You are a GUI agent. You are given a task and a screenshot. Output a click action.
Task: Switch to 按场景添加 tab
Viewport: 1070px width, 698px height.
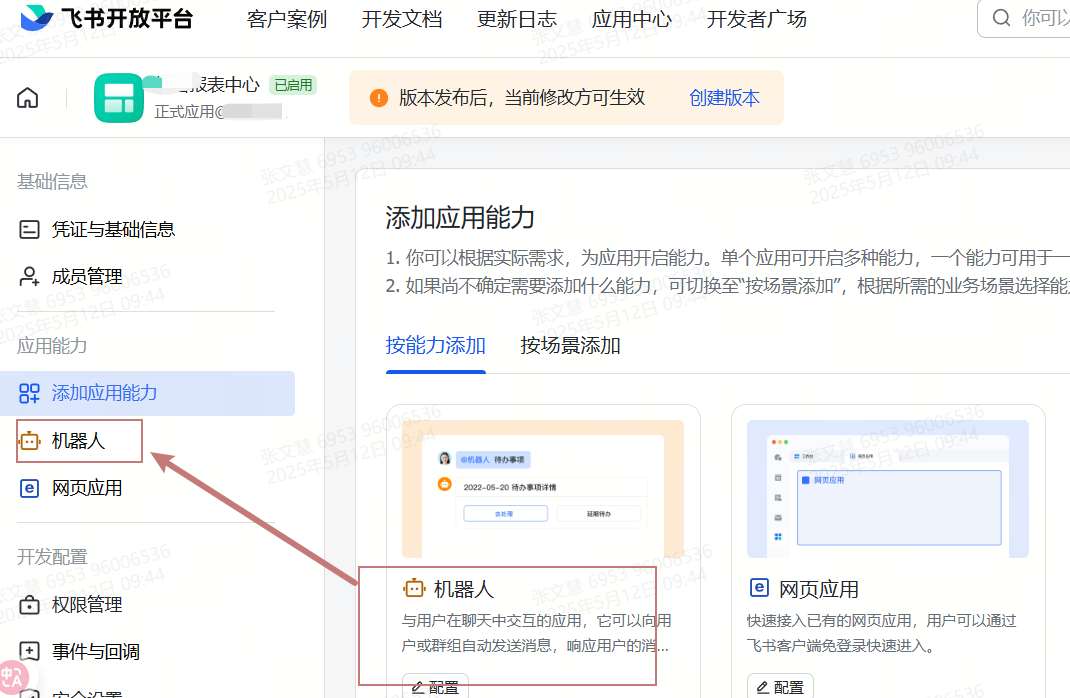coord(570,345)
